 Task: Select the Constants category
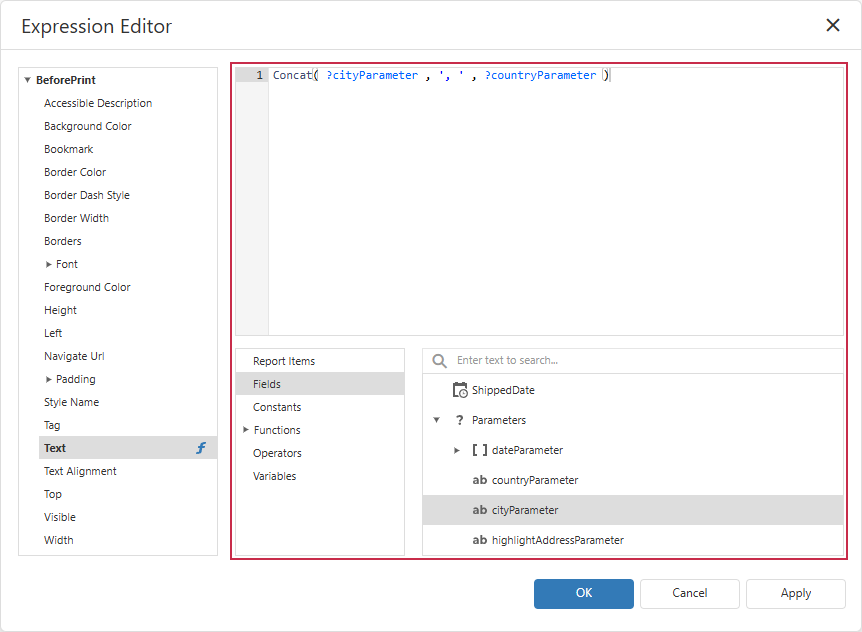point(320,407)
